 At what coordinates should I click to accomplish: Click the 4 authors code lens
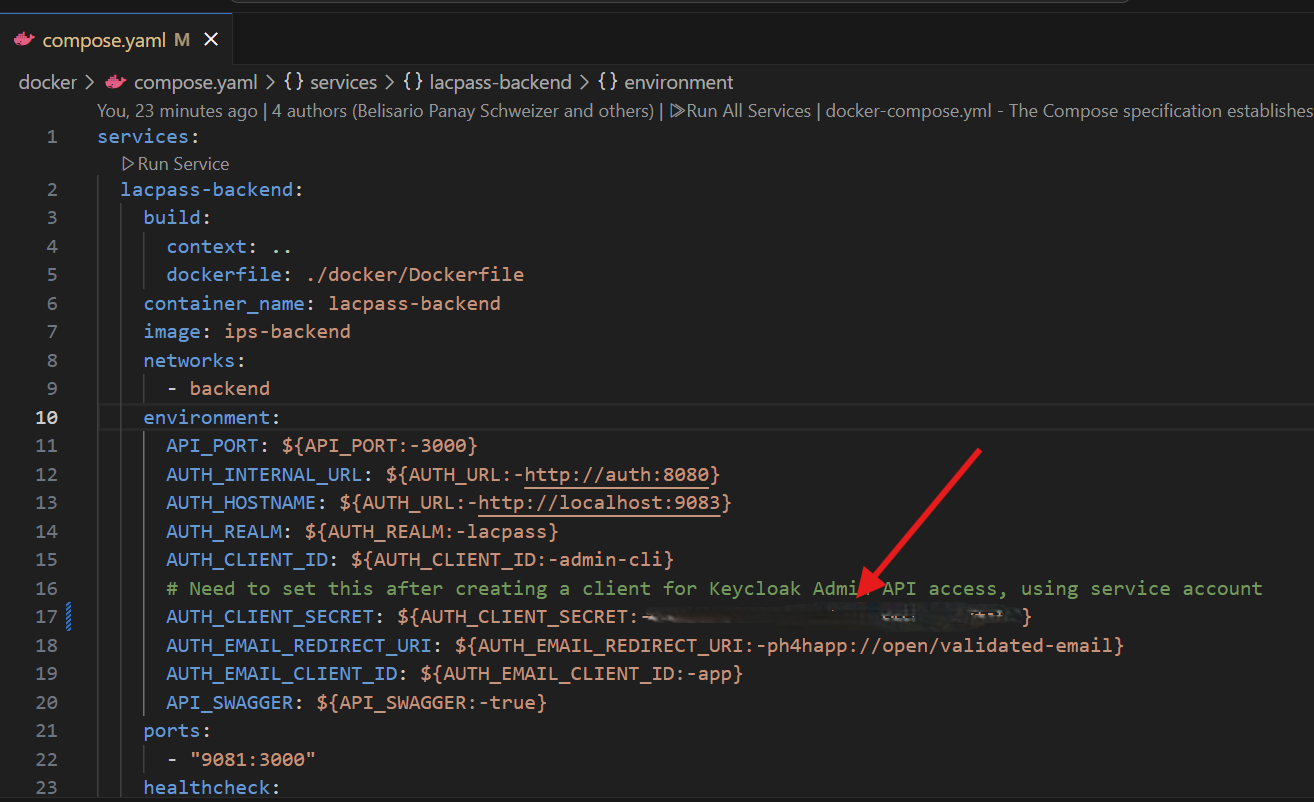click(x=462, y=111)
